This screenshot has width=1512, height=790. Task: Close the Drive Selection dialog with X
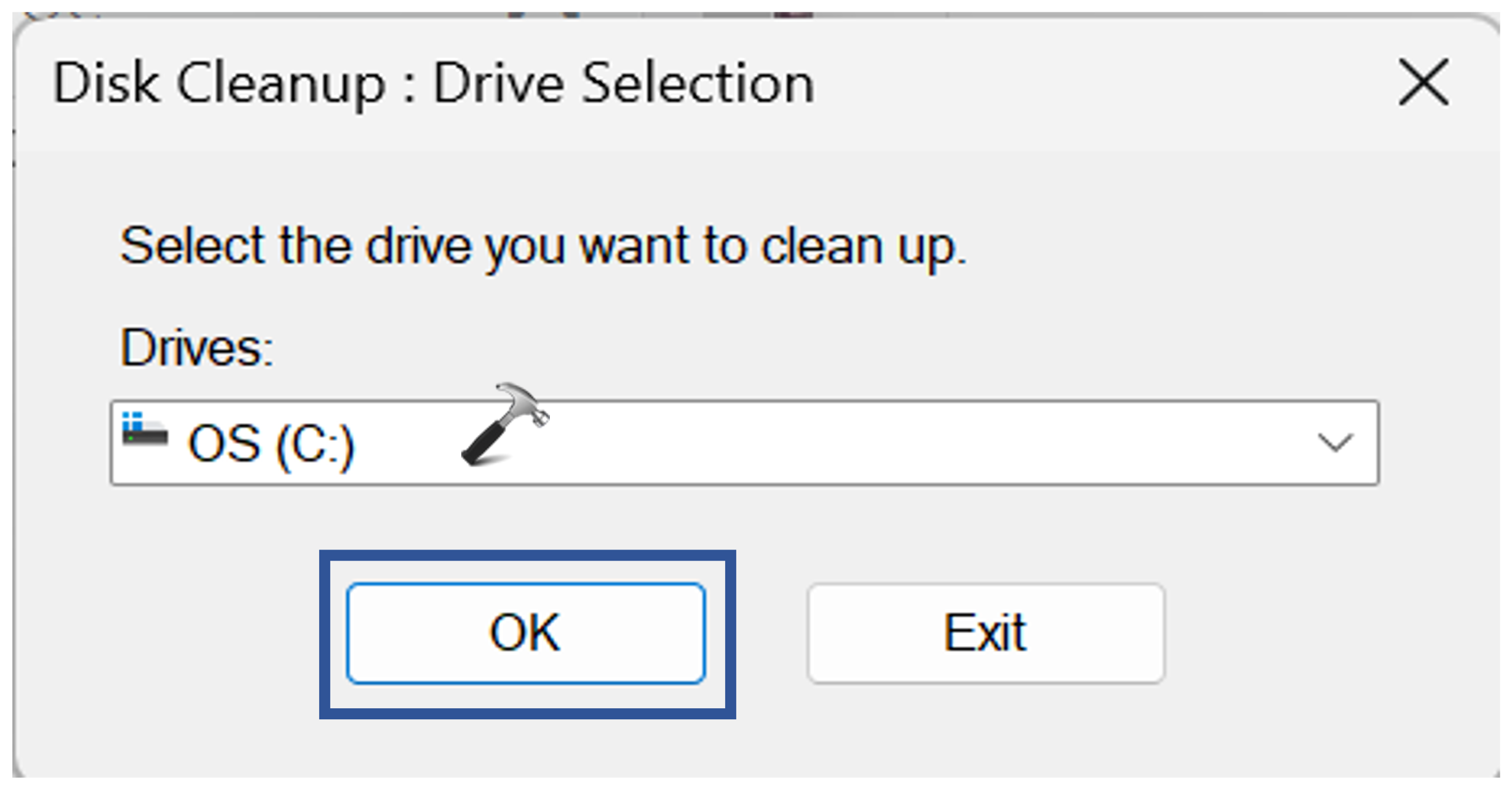click(x=1423, y=82)
